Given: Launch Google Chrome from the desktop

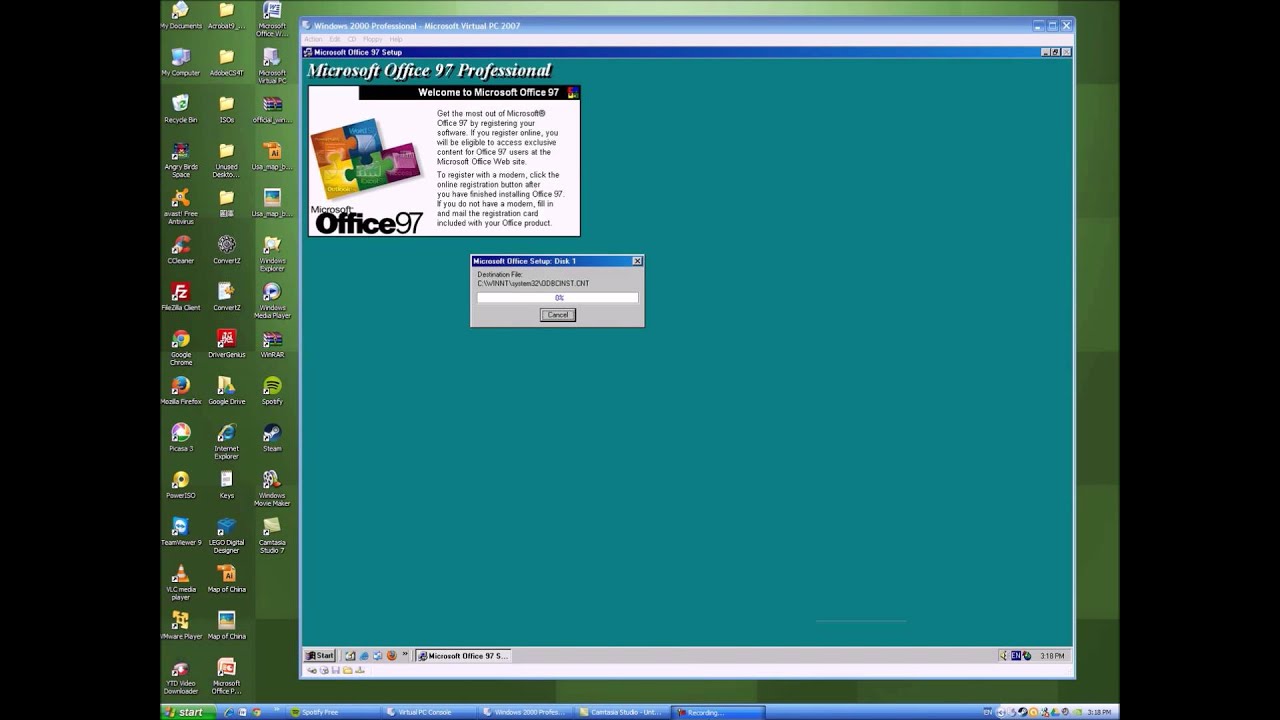Looking at the screenshot, I should point(181,340).
